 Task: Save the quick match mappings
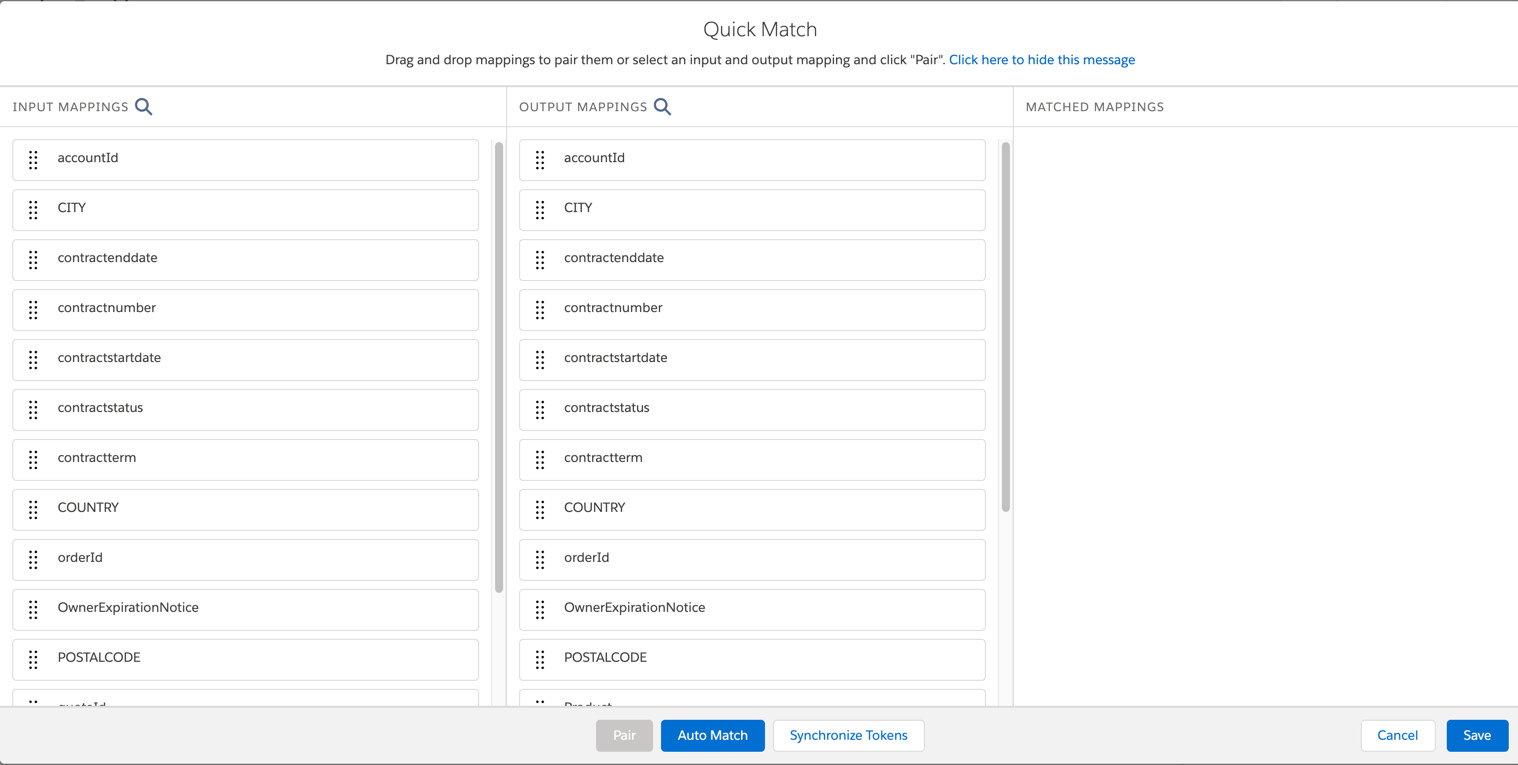click(1476, 735)
